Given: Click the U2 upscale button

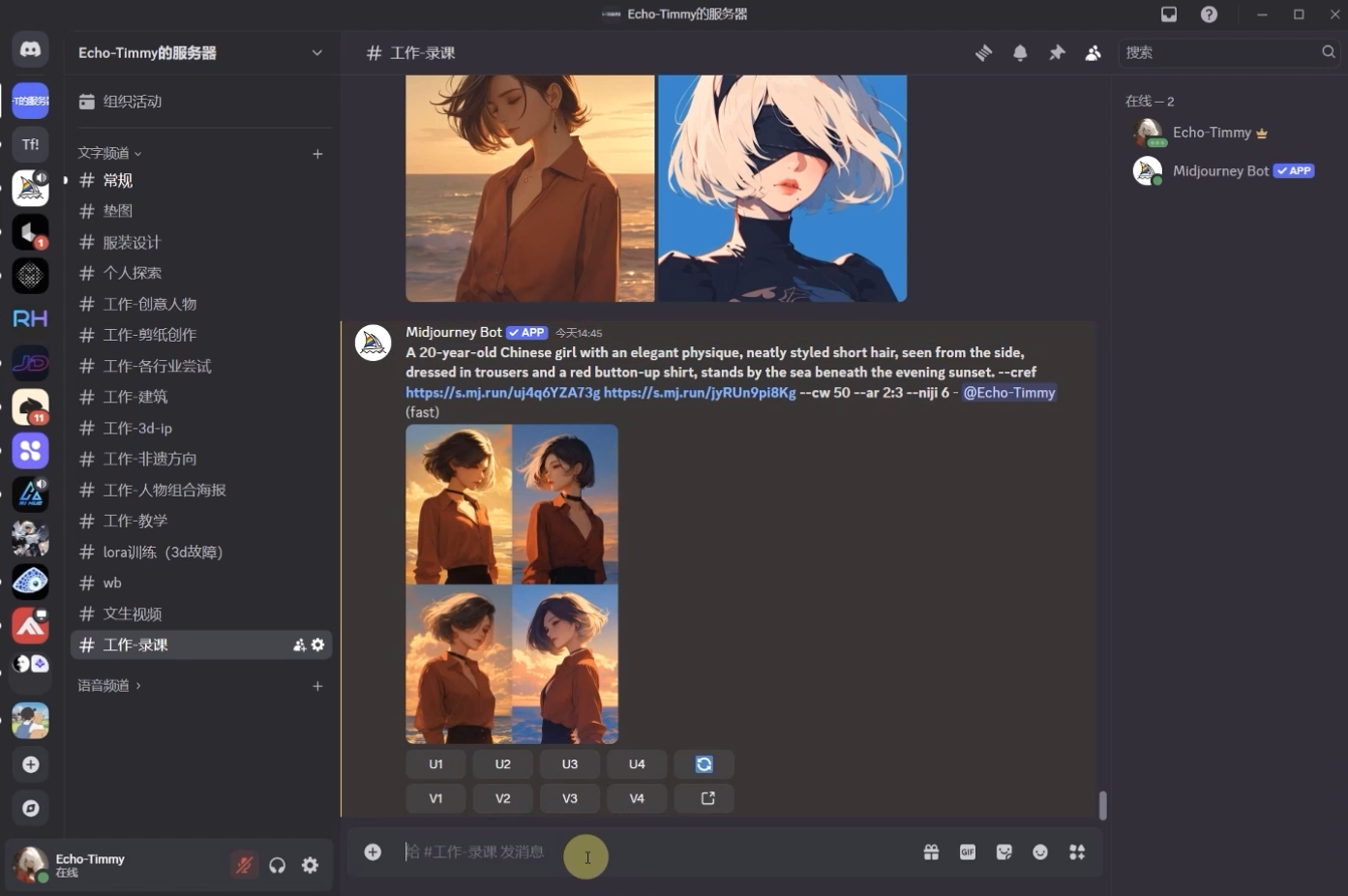Looking at the screenshot, I should pyautogui.click(x=502, y=763).
